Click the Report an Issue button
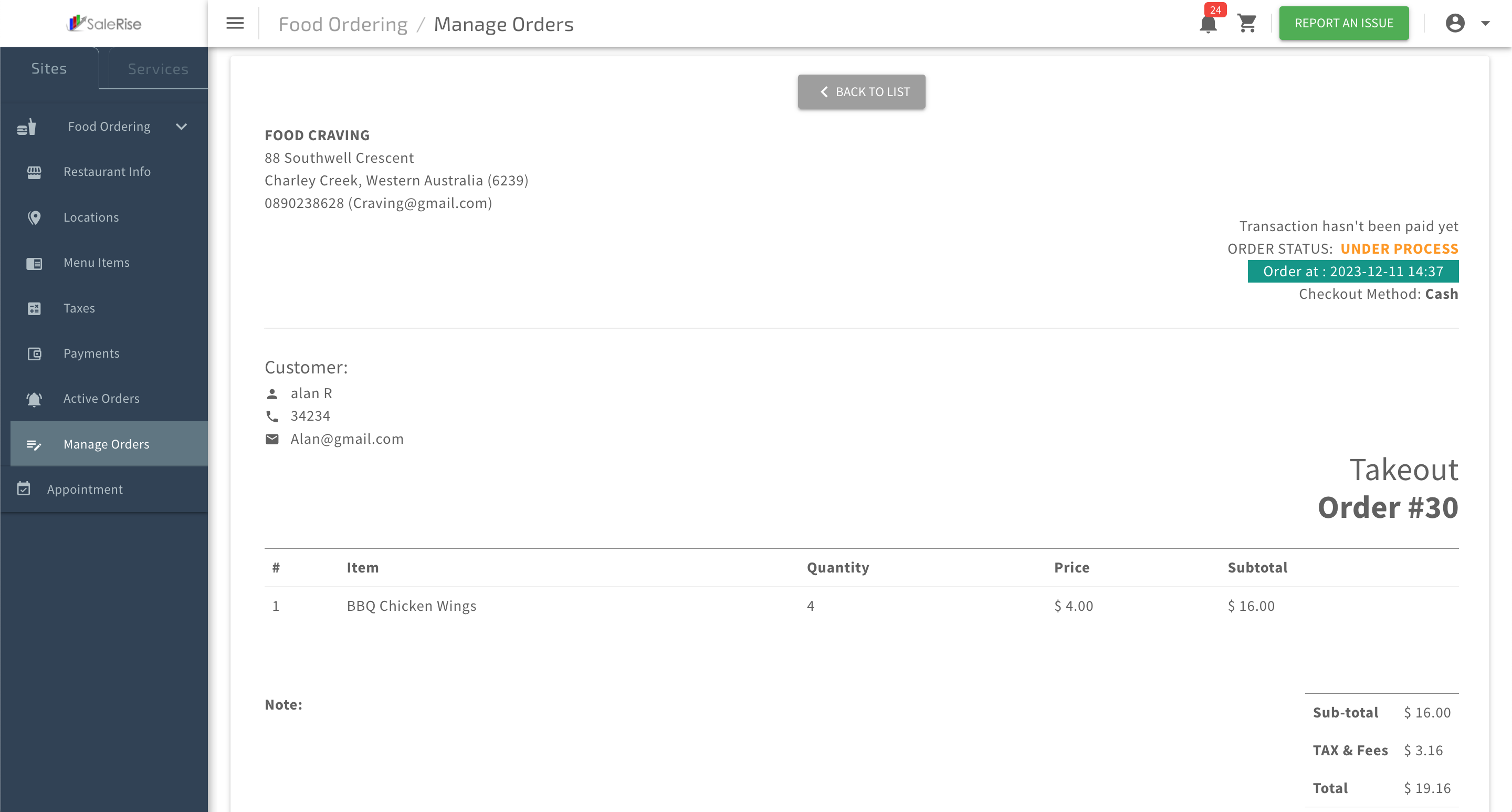The height and width of the screenshot is (812, 1512). (1343, 24)
